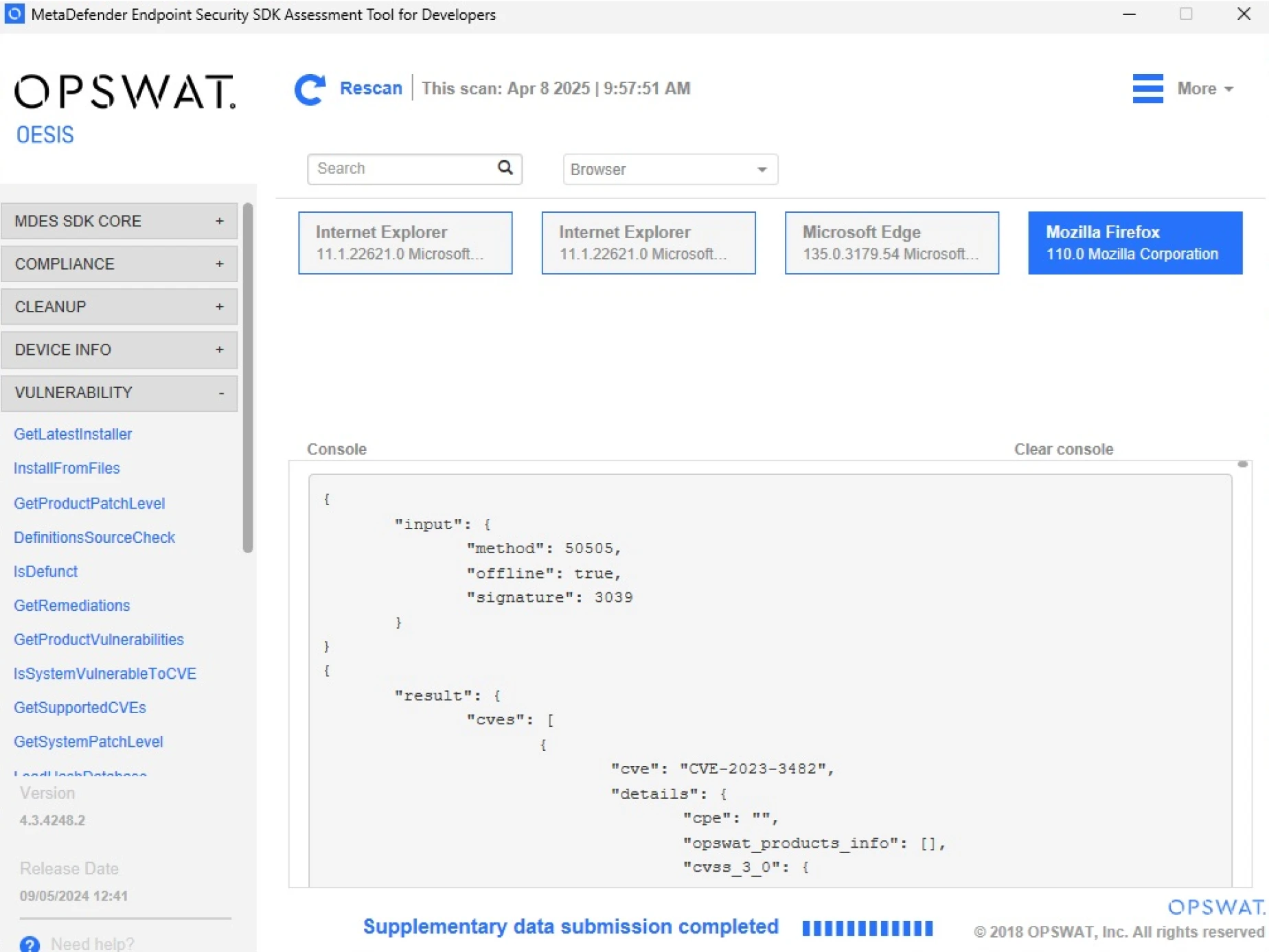
Task: Run the GetProductVulnerabilities method
Action: pos(99,640)
